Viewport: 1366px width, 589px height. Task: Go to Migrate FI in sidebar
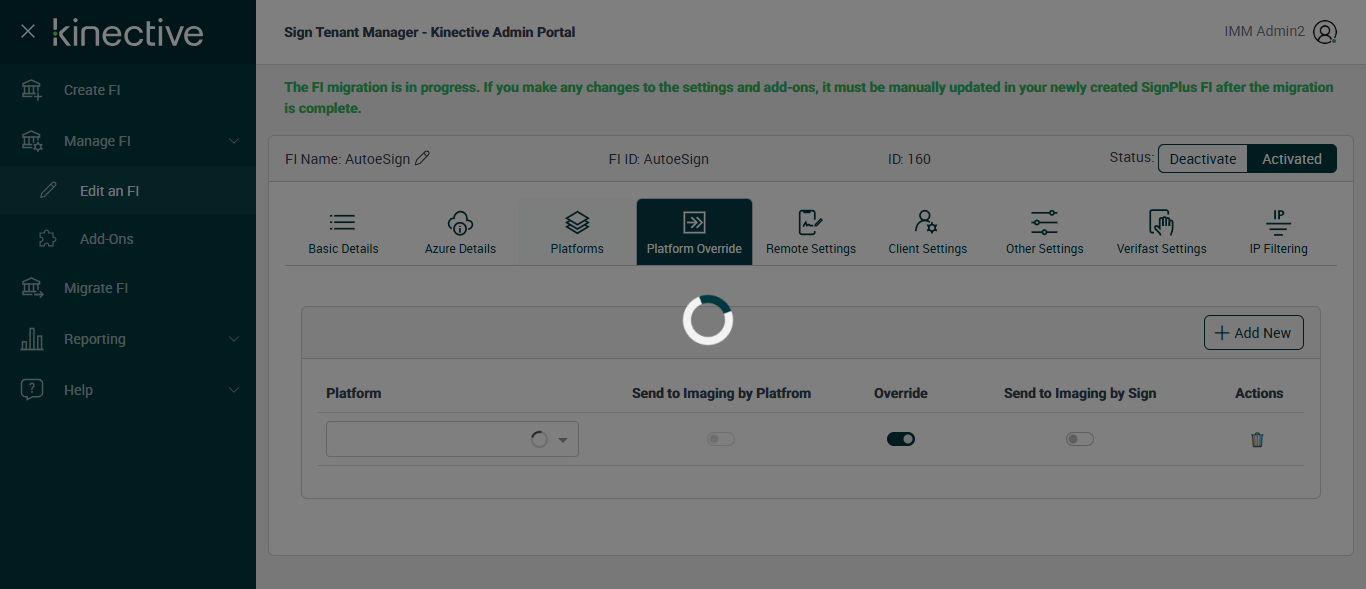pos(96,288)
